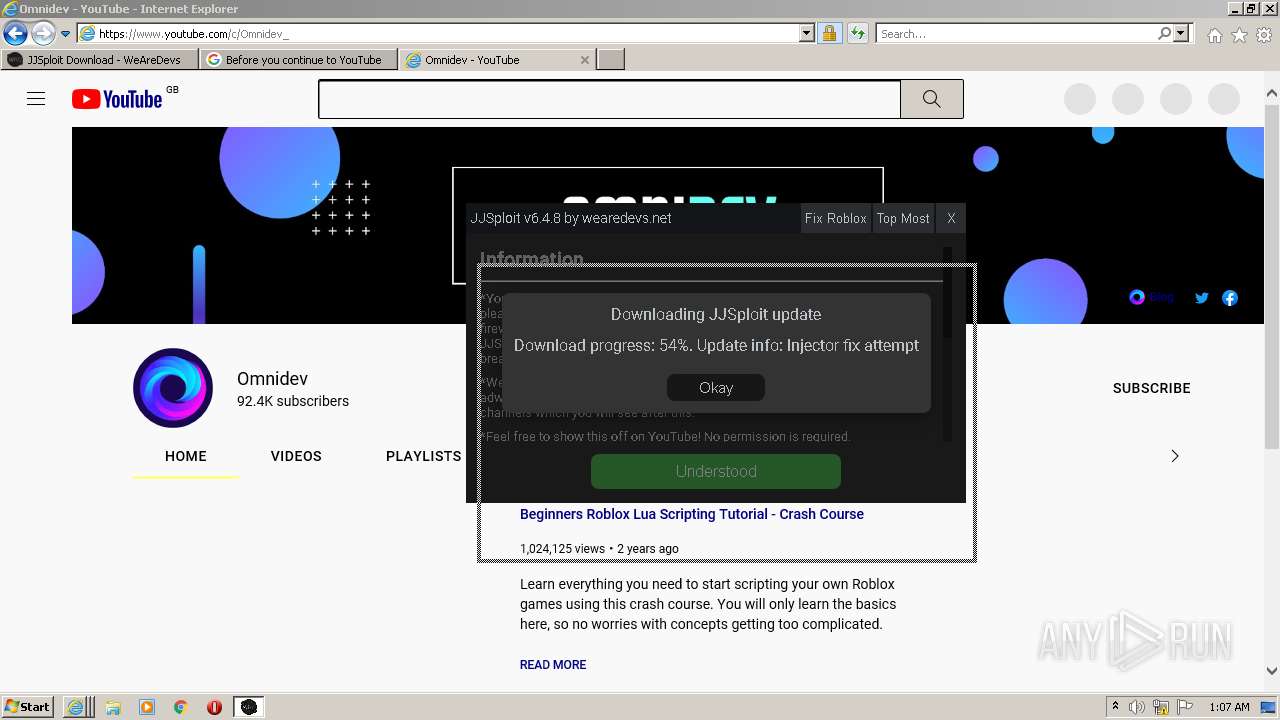Click the SUBSCRIBE button
Screen dimensions: 1280x720
1151,388
